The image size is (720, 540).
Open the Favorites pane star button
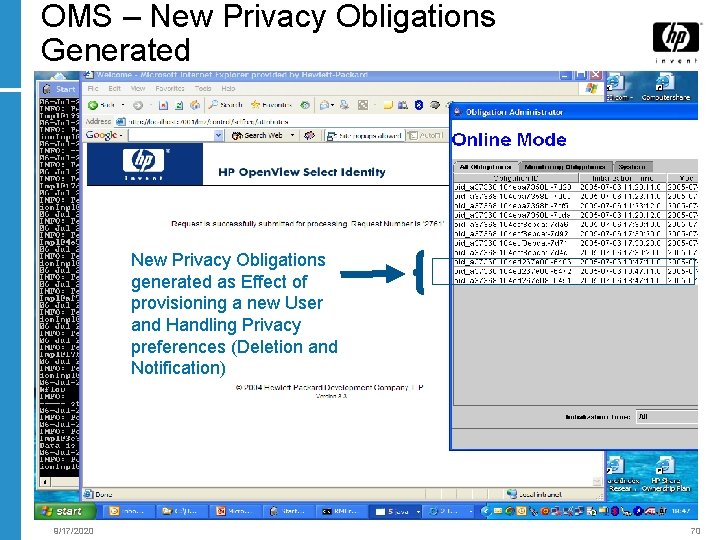pos(271,105)
